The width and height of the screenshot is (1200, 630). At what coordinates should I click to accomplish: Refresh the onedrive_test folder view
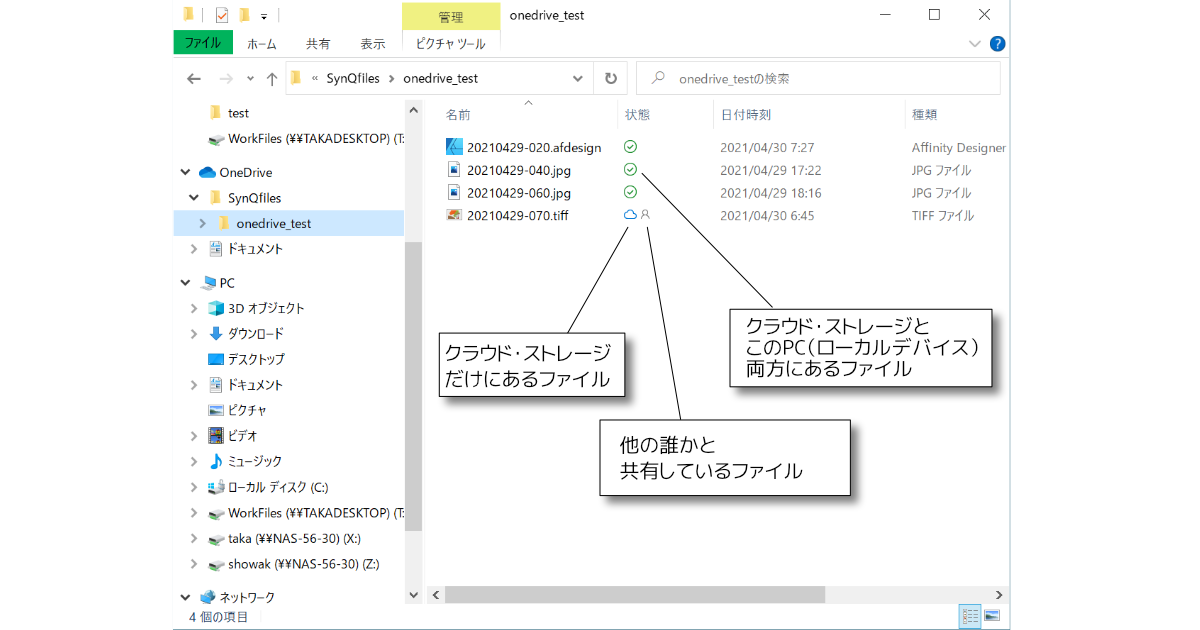(610, 79)
